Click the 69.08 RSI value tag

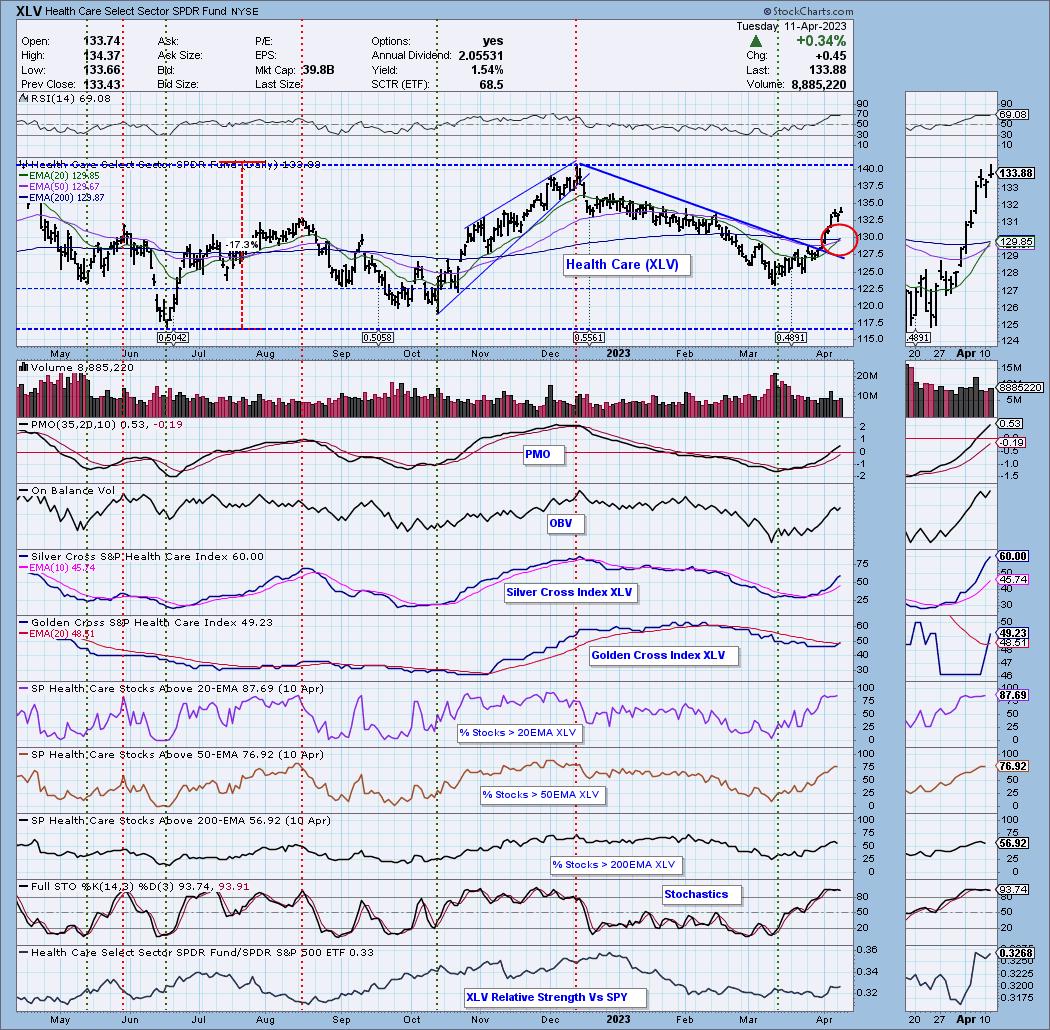pyautogui.click(x=1012, y=115)
